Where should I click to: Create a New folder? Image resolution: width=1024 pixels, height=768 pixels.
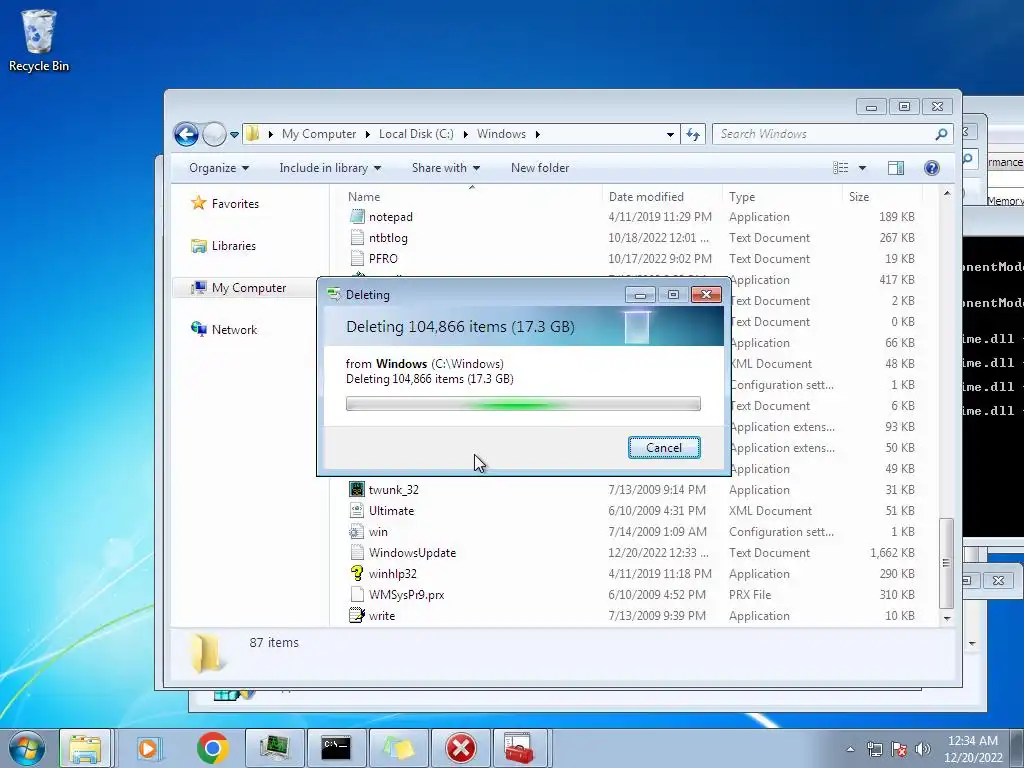(x=540, y=168)
